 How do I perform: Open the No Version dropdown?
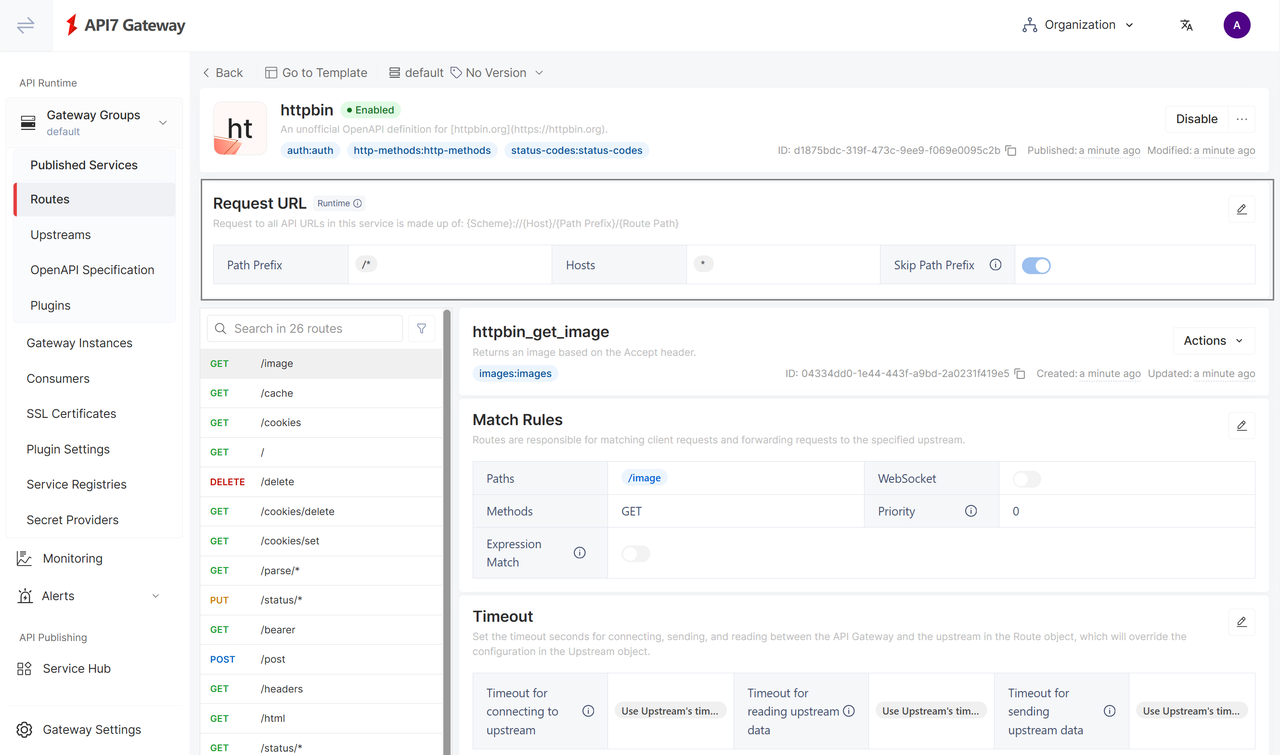coord(497,73)
